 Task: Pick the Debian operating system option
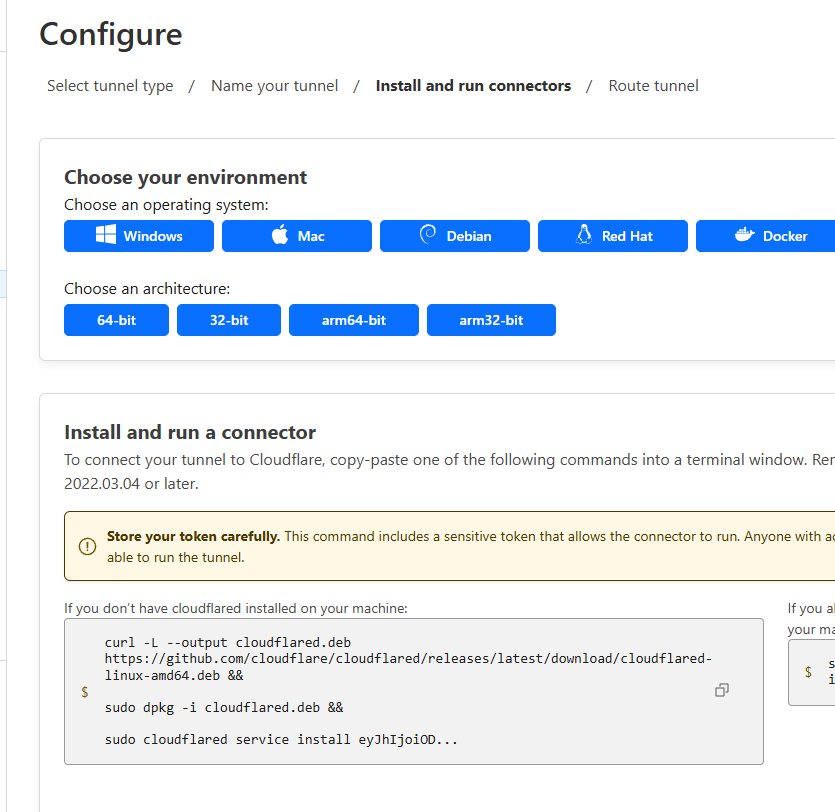[x=455, y=236]
